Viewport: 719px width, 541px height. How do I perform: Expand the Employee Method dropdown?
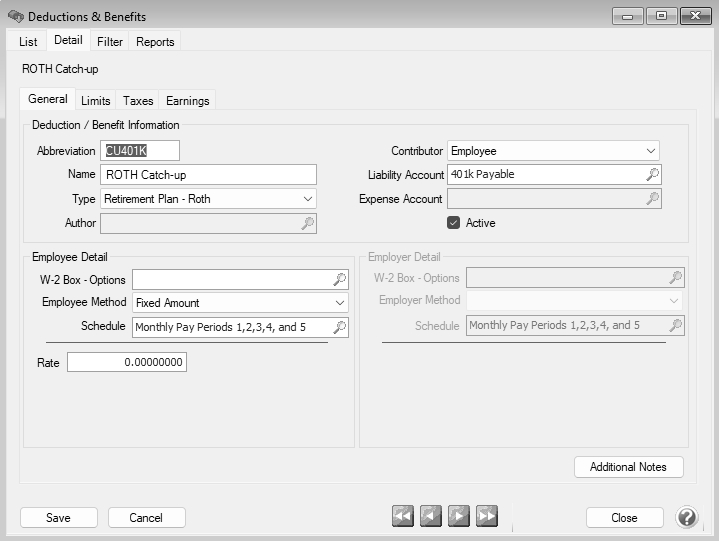(x=340, y=303)
